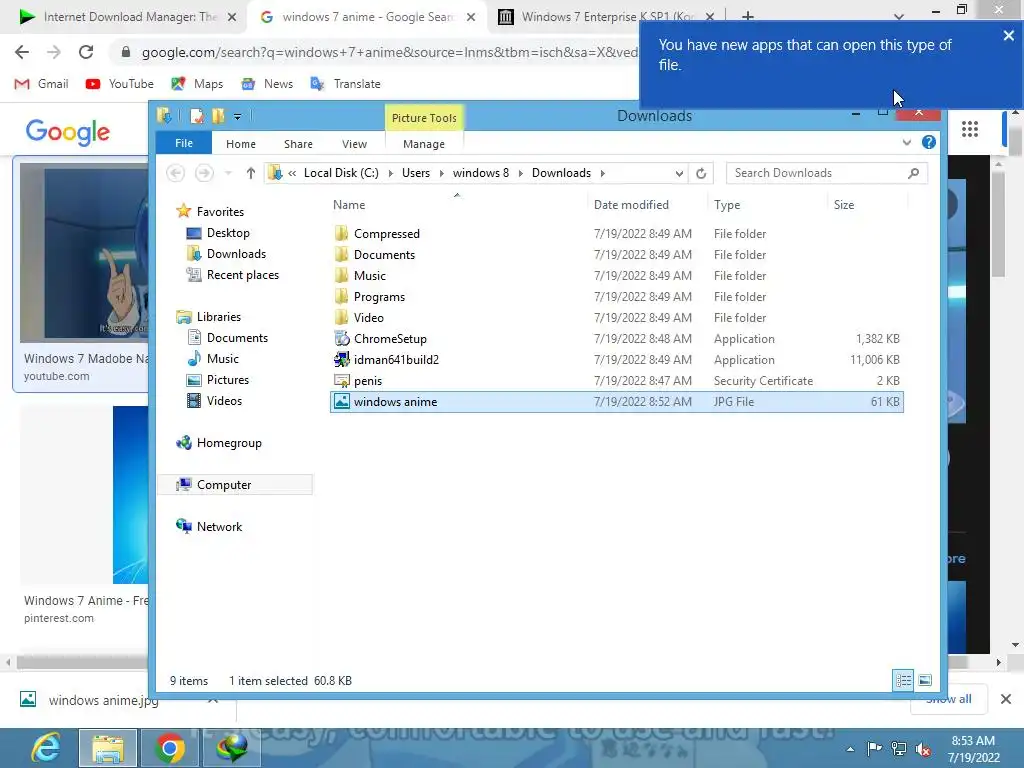Select Network in the navigation pane

click(219, 526)
